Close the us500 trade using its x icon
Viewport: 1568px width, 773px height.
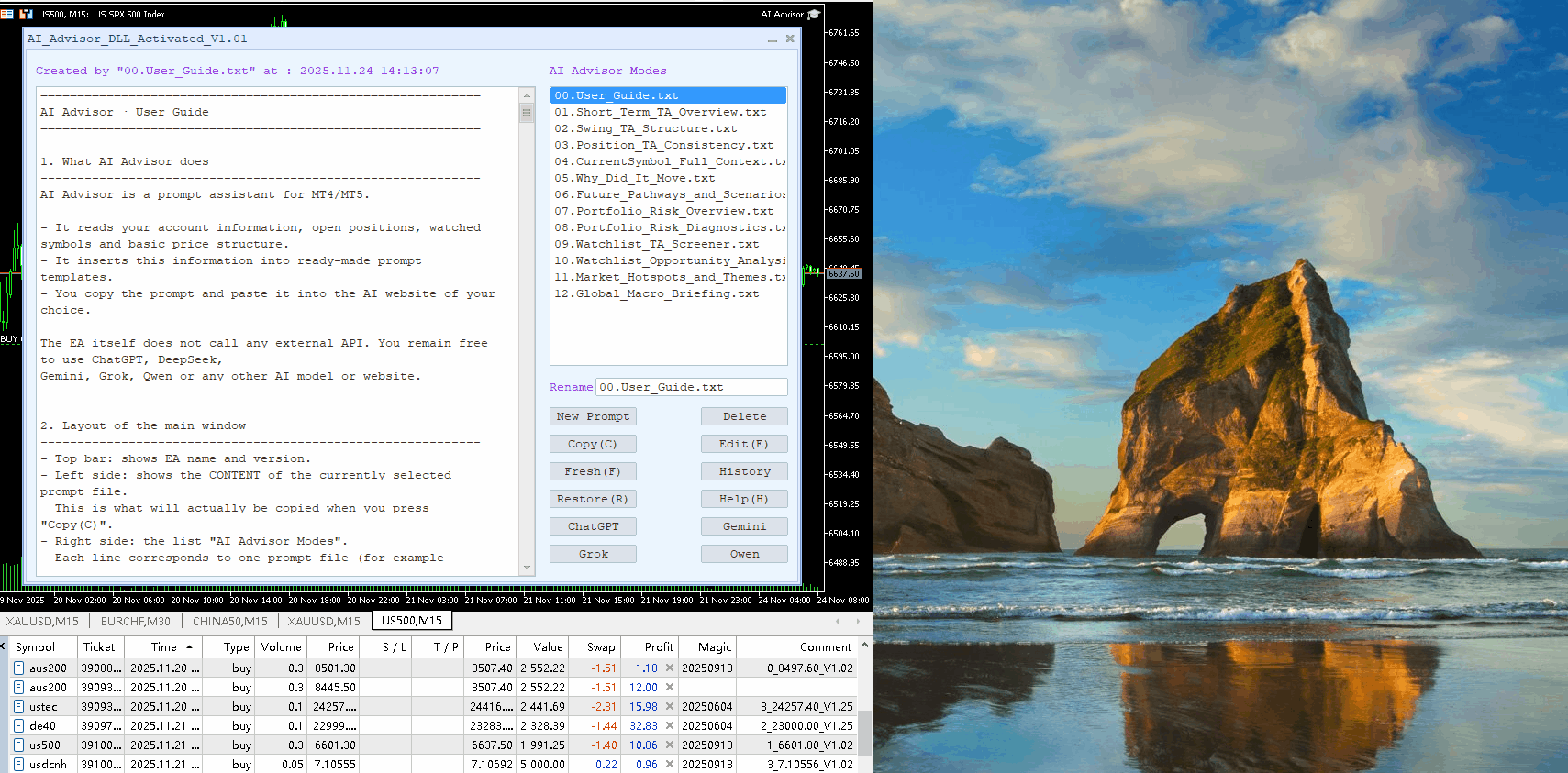(x=670, y=745)
